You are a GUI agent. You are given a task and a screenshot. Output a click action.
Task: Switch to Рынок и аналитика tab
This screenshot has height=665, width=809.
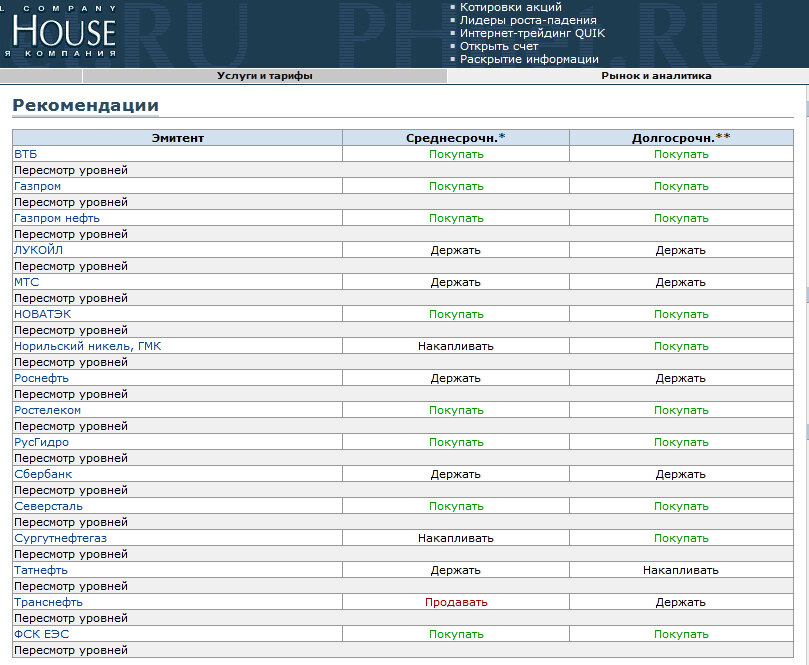tap(656, 76)
